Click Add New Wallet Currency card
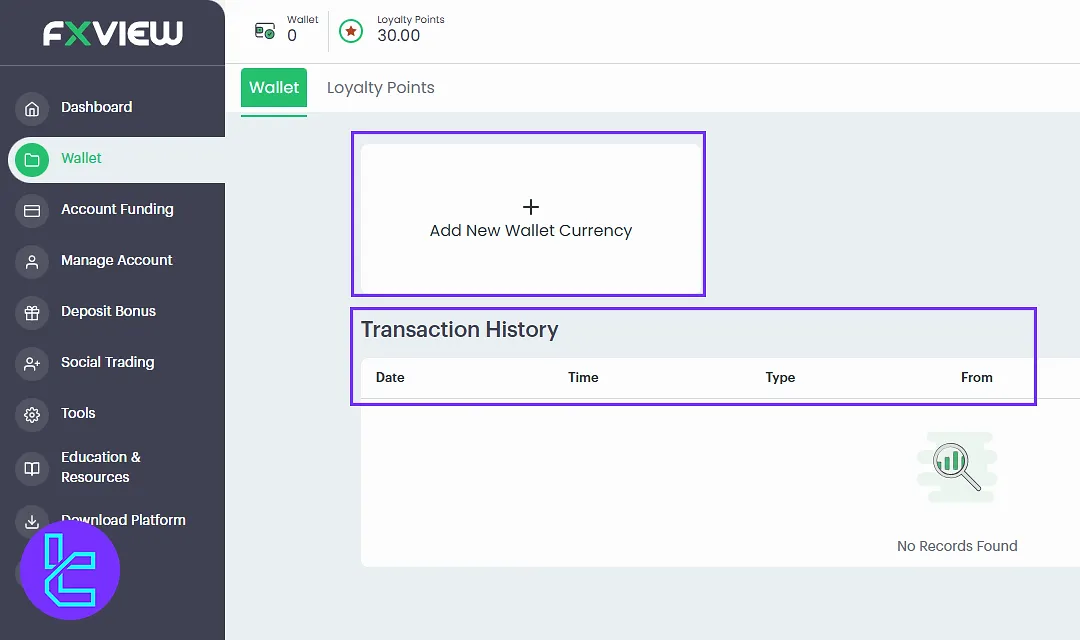 [x=530, y=218]
